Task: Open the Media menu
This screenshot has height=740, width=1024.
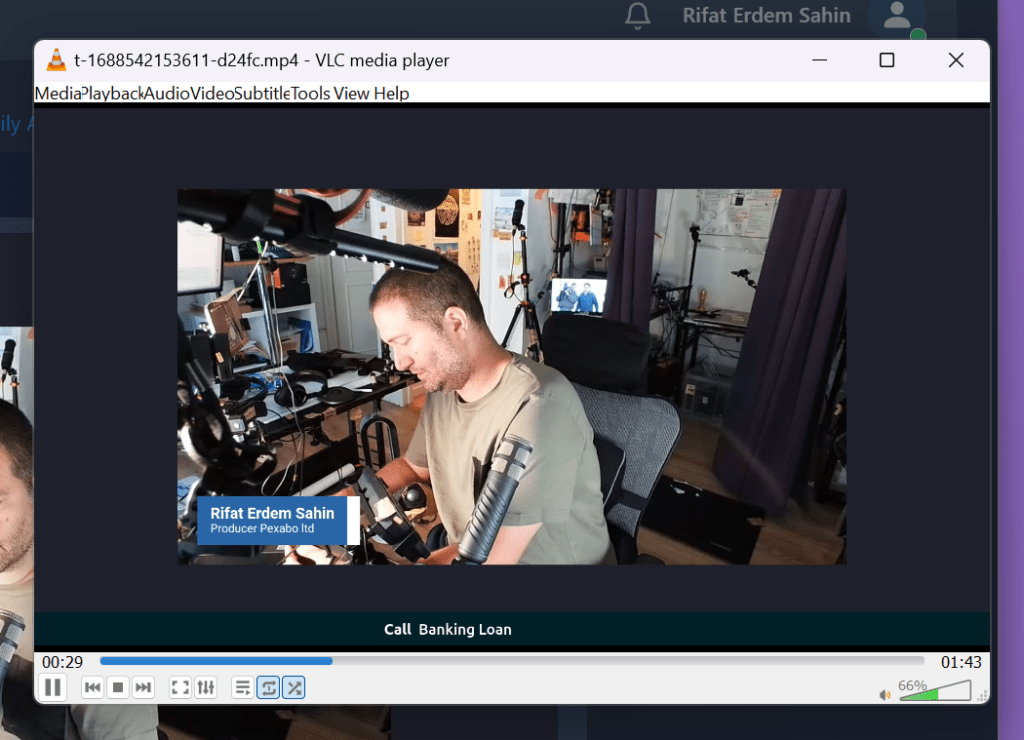Action: point(57,93)
